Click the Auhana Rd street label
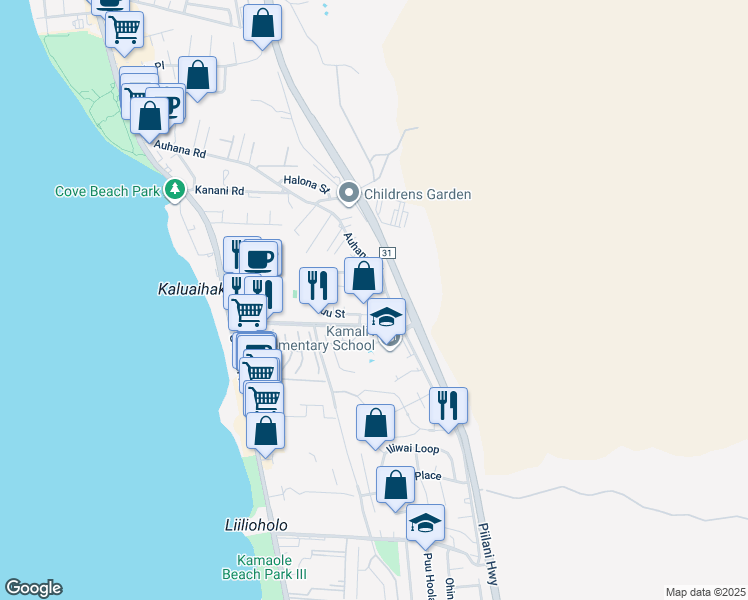This screenshot has height=600, width=748. tap(179, 149)
